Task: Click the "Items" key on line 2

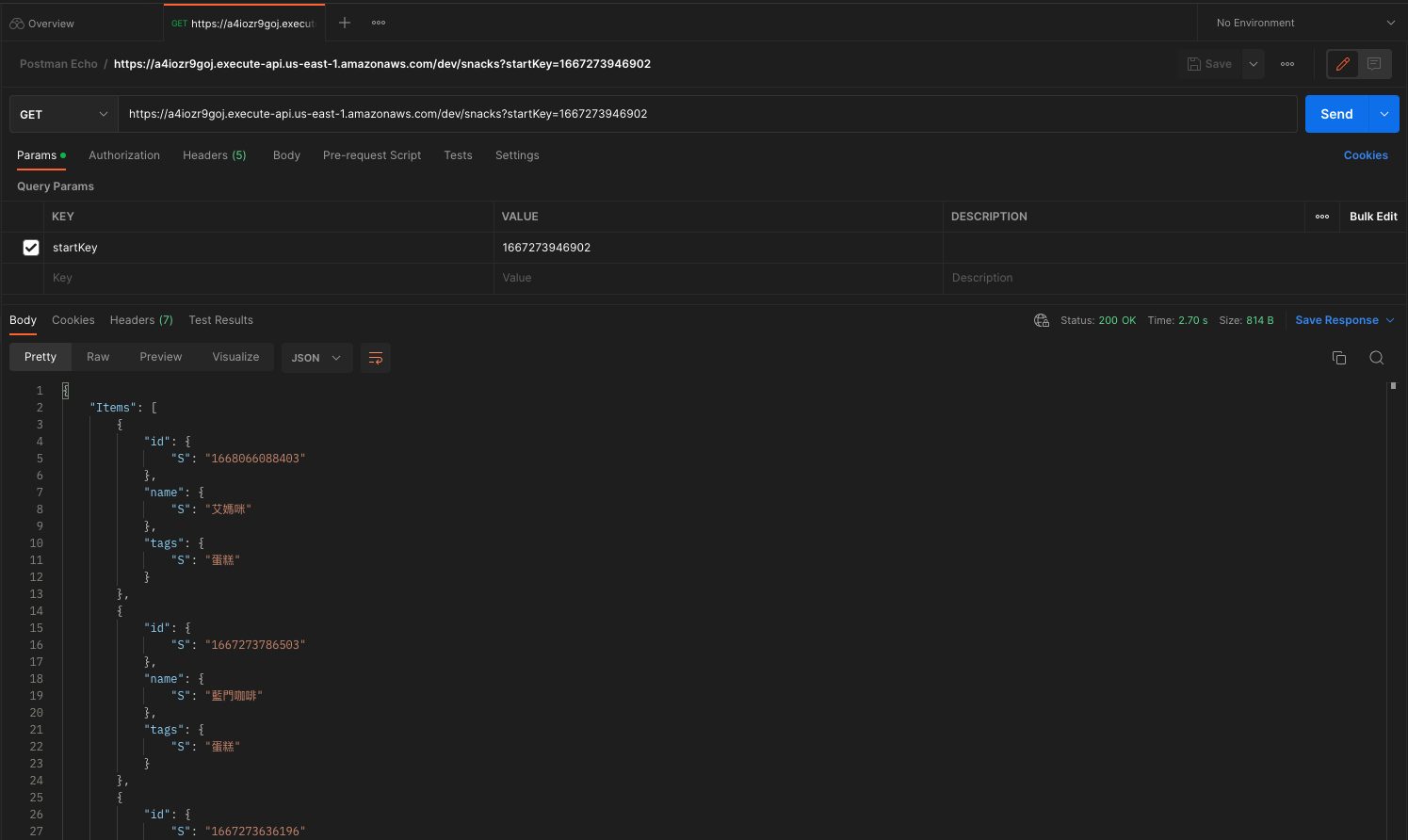Action: tap(114, 408)
